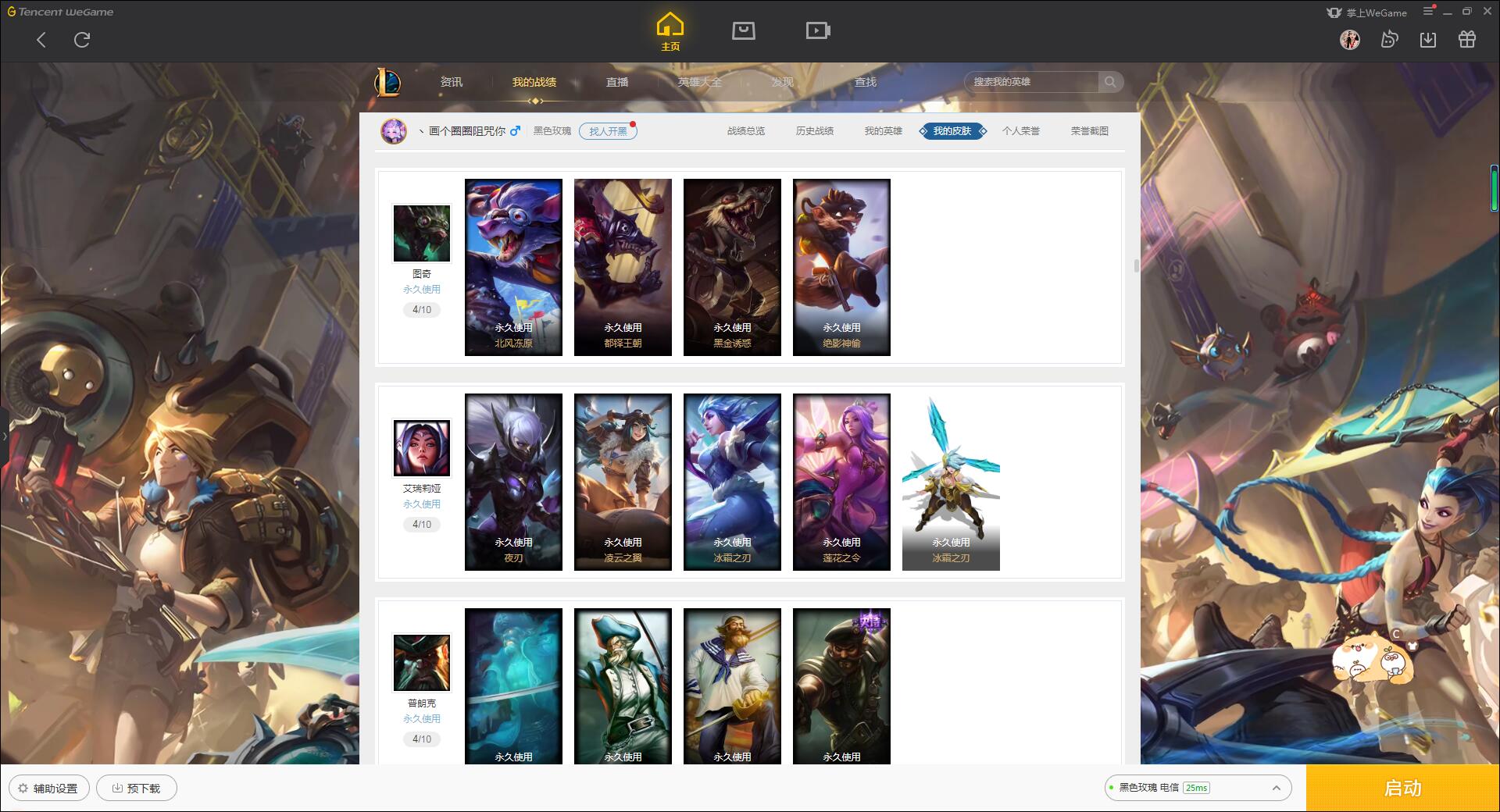
Task: Expand the 黑色玫瑰 电信 server selector
Action: (1197, 788)
